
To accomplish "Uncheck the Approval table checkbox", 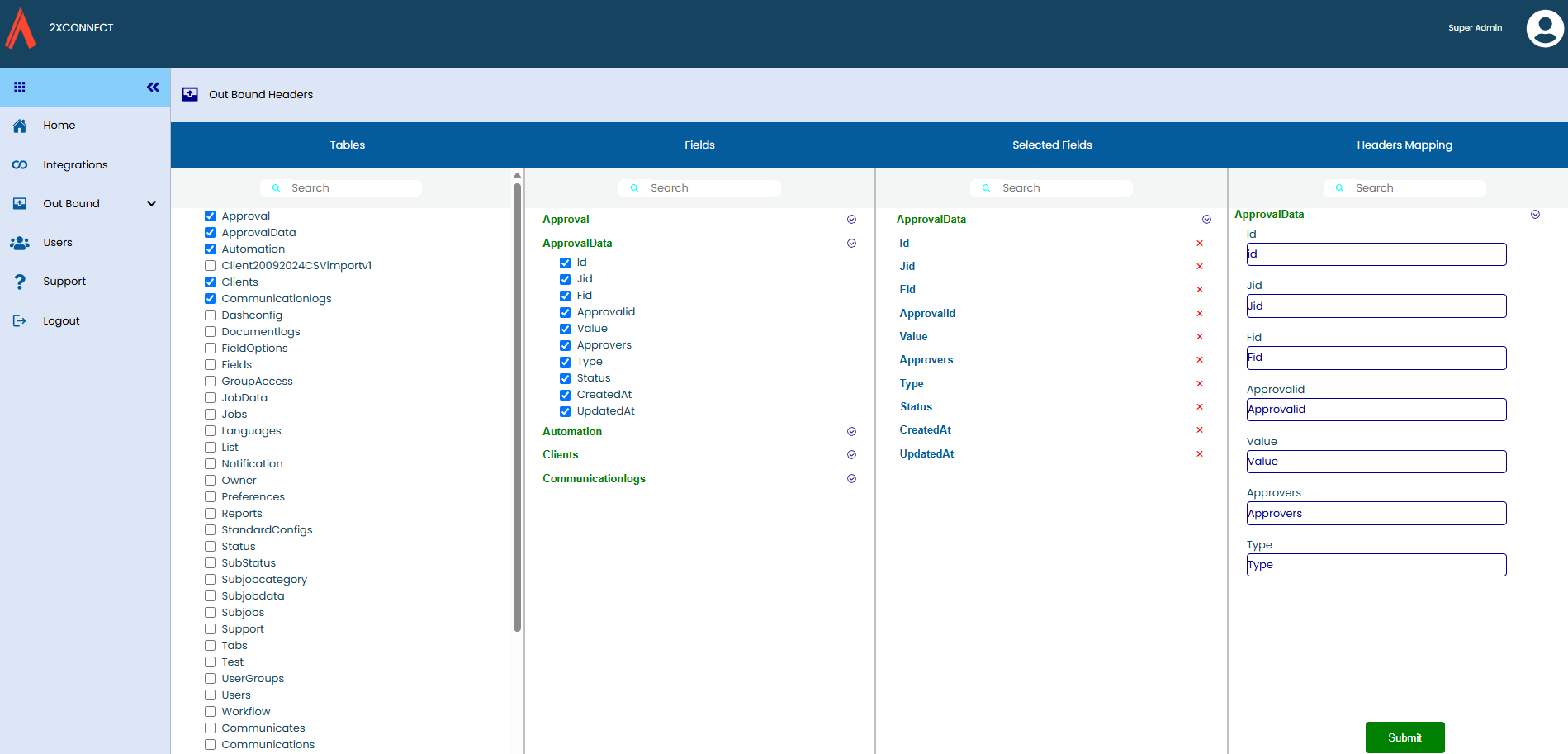I will pyautogui.click(x=211, y=216).
